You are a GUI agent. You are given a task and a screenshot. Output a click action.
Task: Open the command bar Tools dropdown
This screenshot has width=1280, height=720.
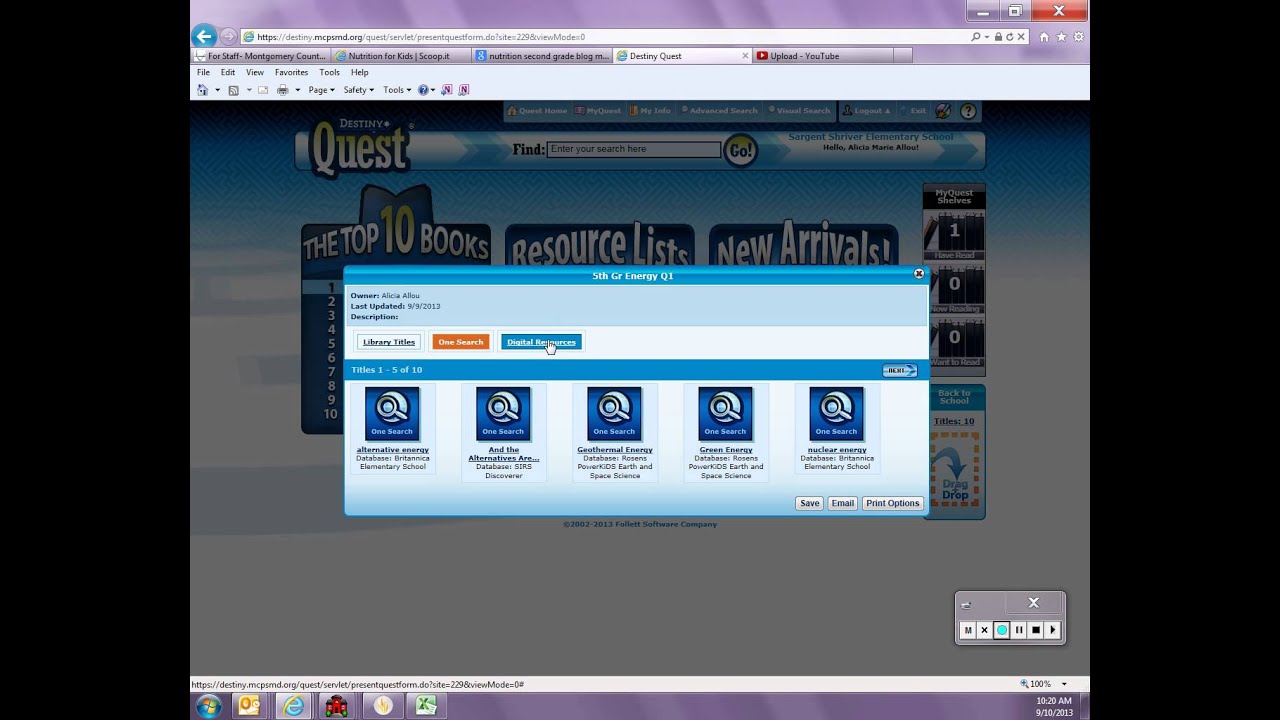tap(397, 90)
